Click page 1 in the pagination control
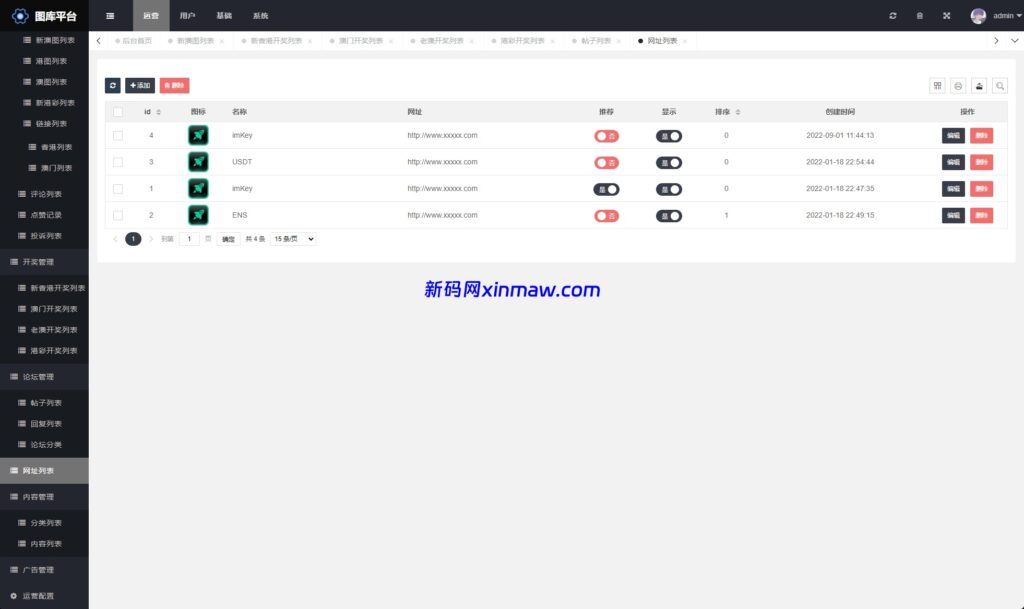The image size is (1024, 609). coord(133,238)
